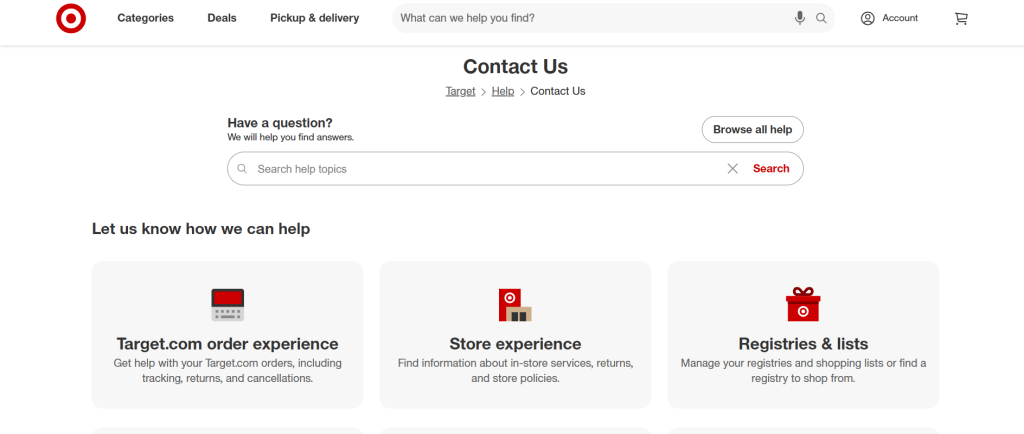
Task: Click 'We will help you find answers.' text
Action: tap(291, 138)
